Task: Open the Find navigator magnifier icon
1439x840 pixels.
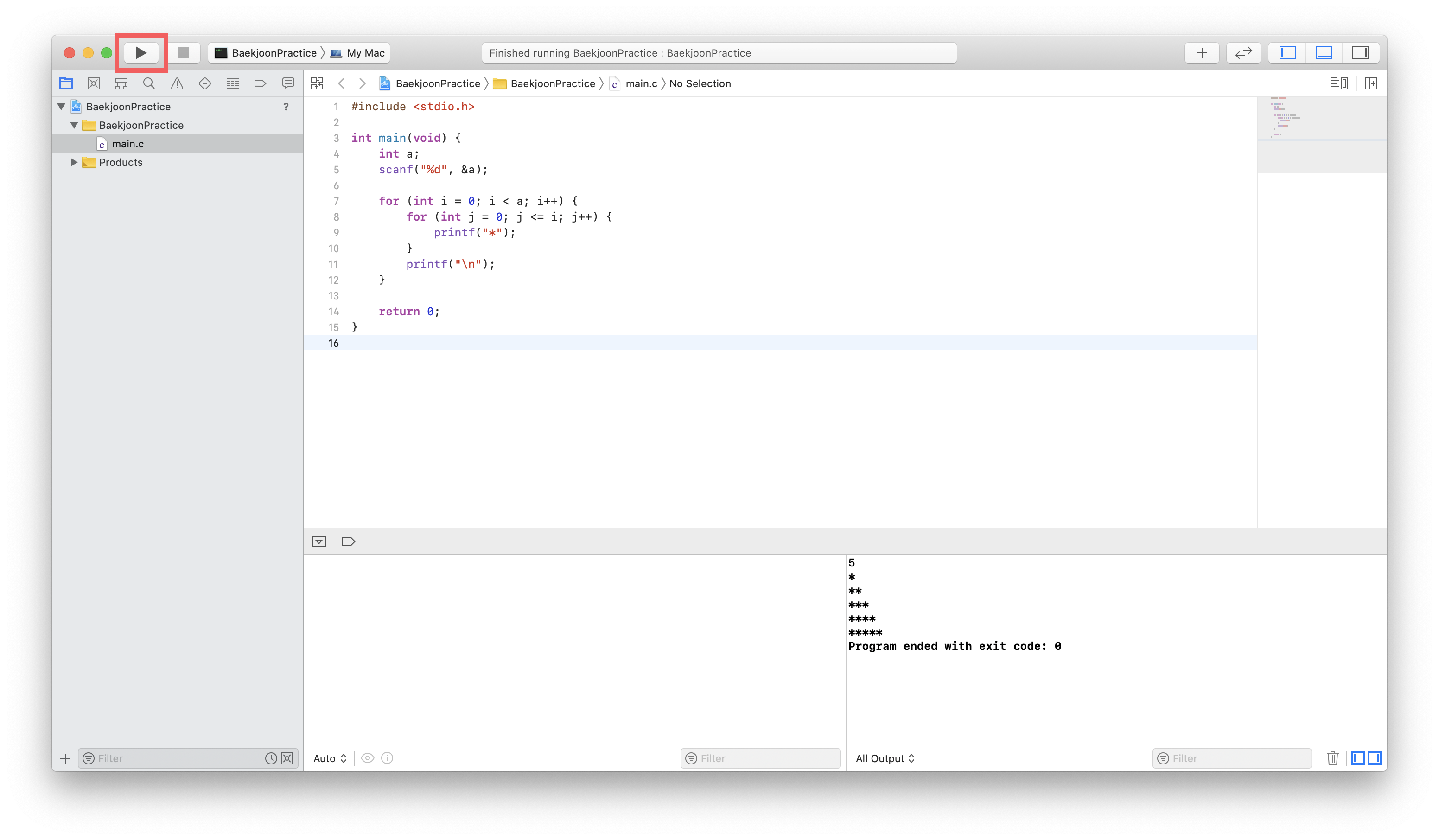Action: 149,84
